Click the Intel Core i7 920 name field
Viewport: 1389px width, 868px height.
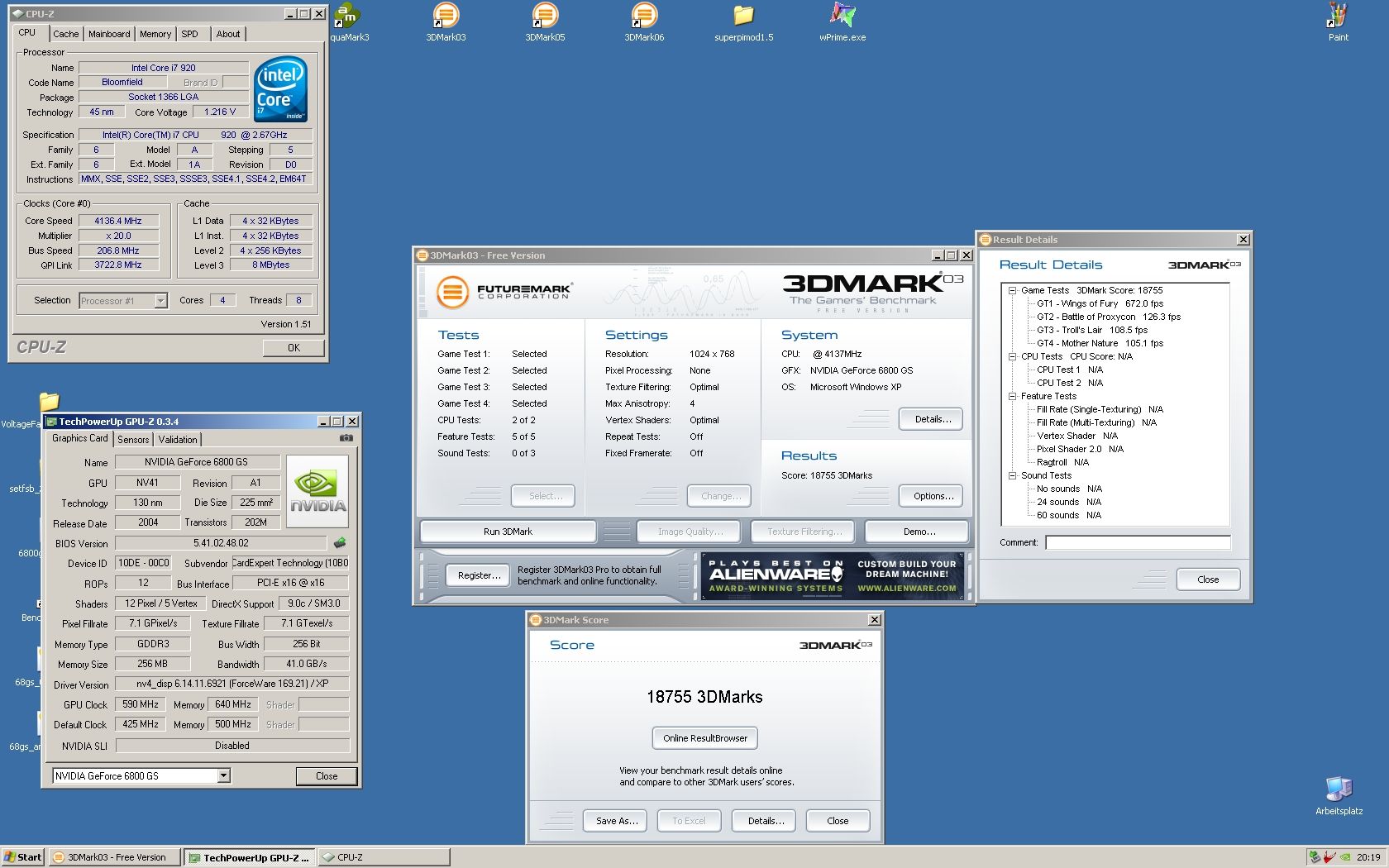[x=164, y=68]
